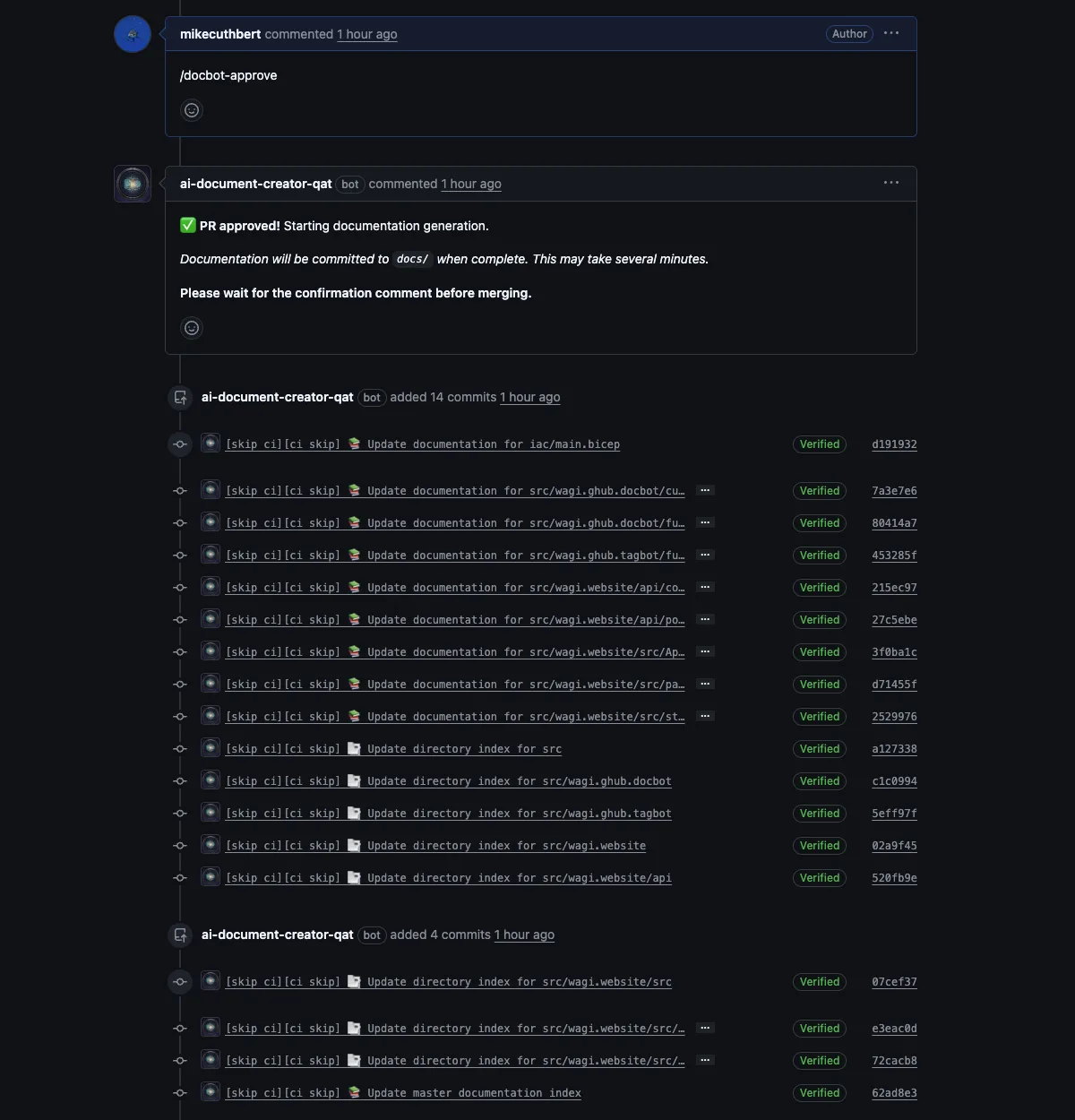Open commit hash 215ec97
This screenshot has width=1075, height=1120.
click(894, 588)
